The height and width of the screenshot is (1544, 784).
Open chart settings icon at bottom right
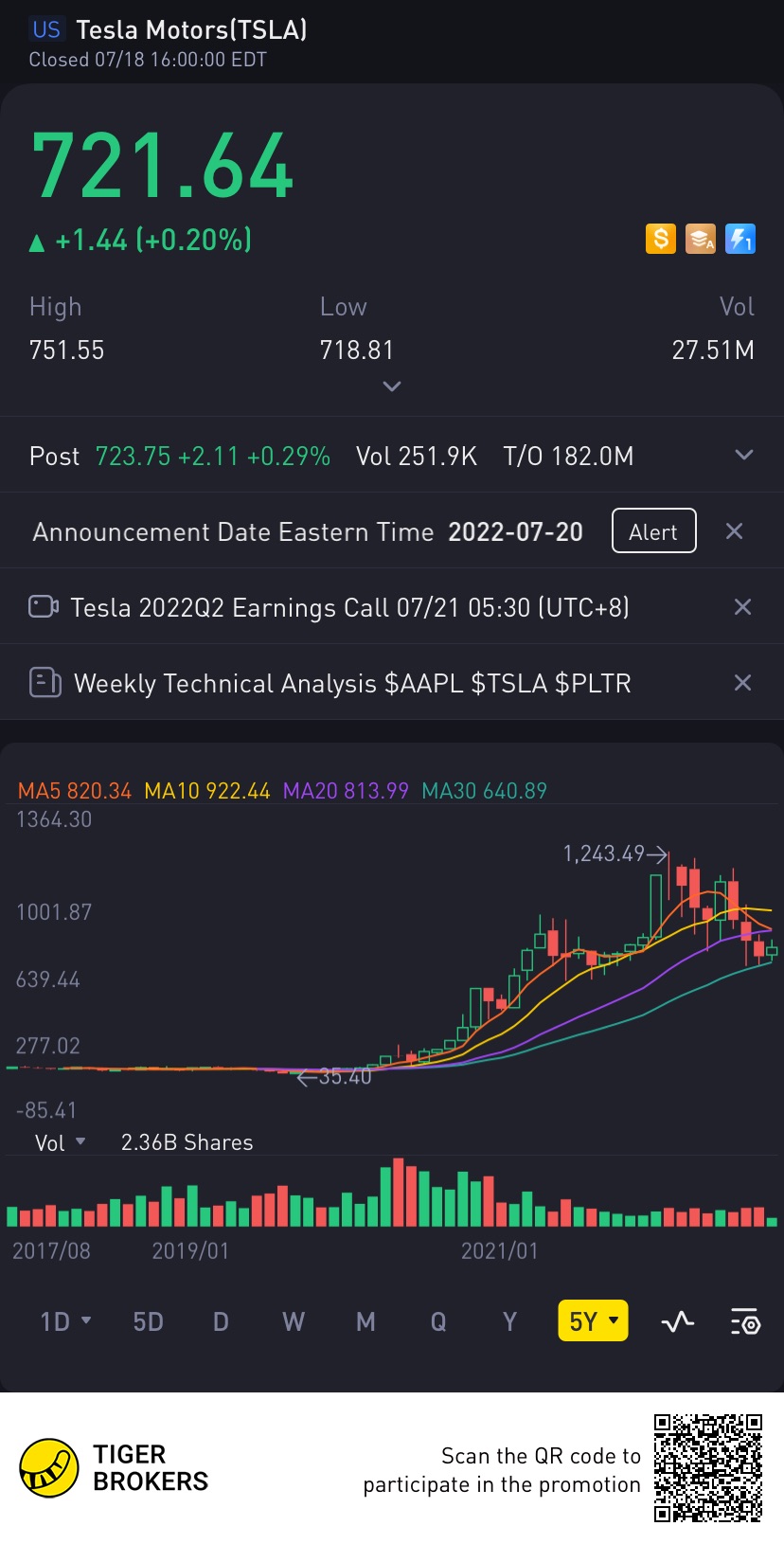pos(745,1321)
